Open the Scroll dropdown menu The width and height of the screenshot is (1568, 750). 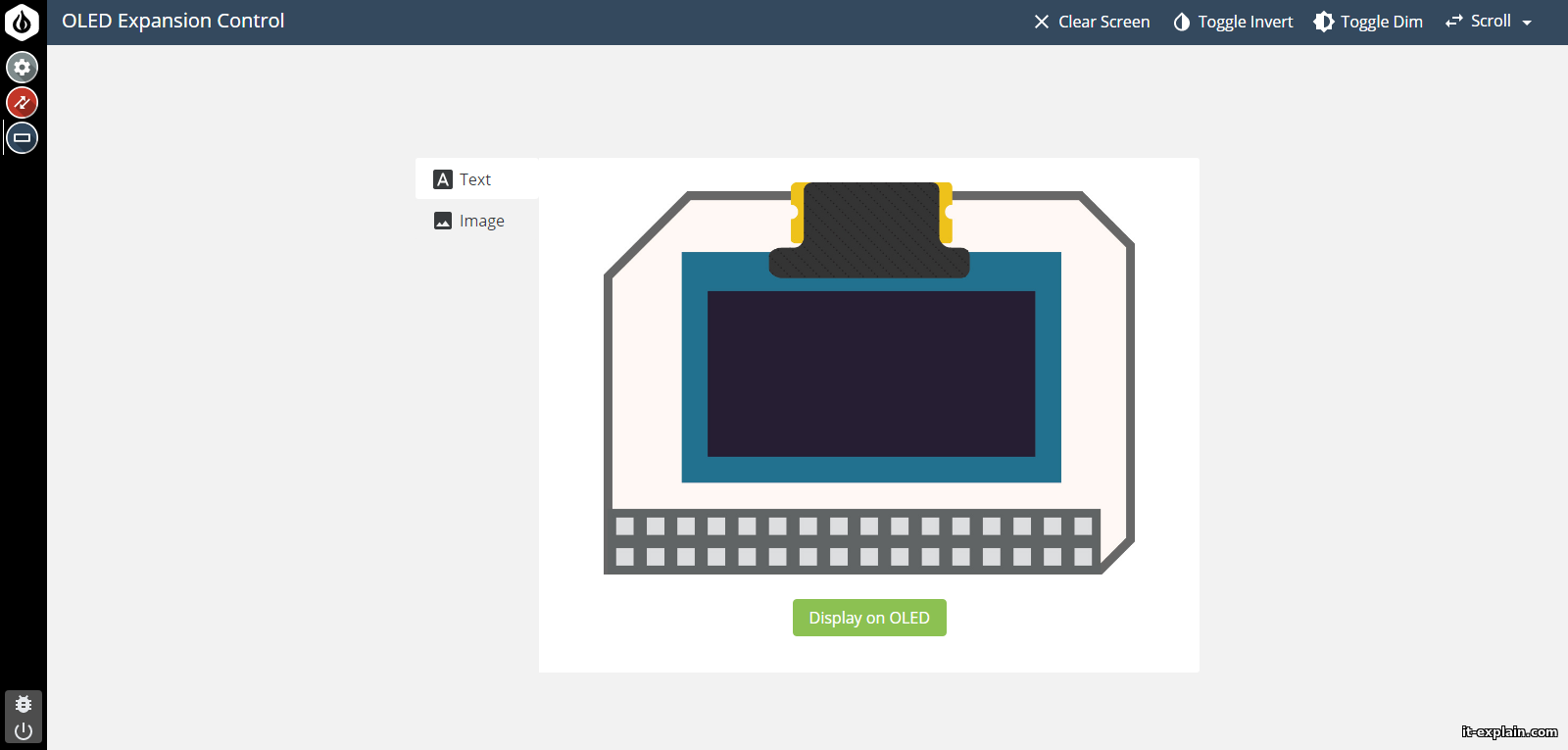1490,22
